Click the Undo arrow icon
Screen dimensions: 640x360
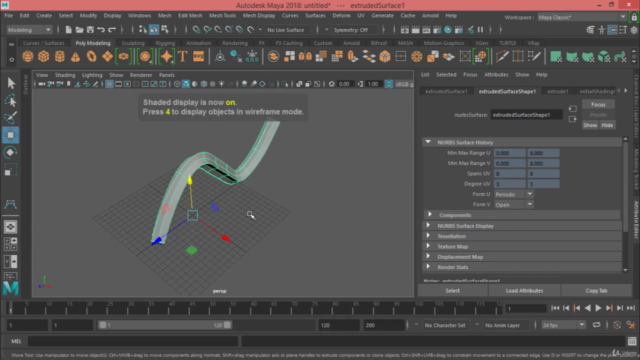(x=101, y=30)
